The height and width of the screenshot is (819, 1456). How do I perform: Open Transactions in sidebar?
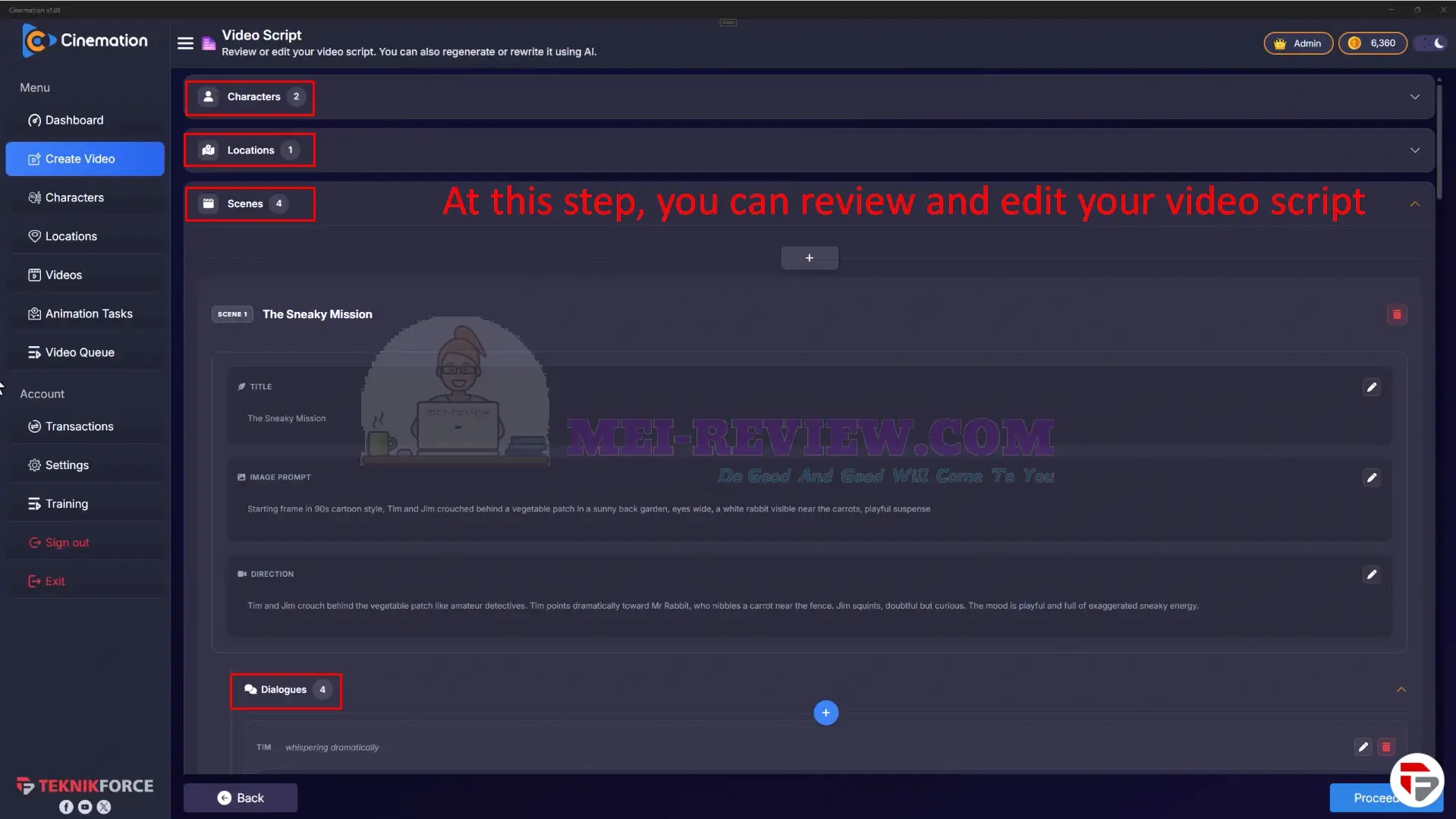[85, 427]
